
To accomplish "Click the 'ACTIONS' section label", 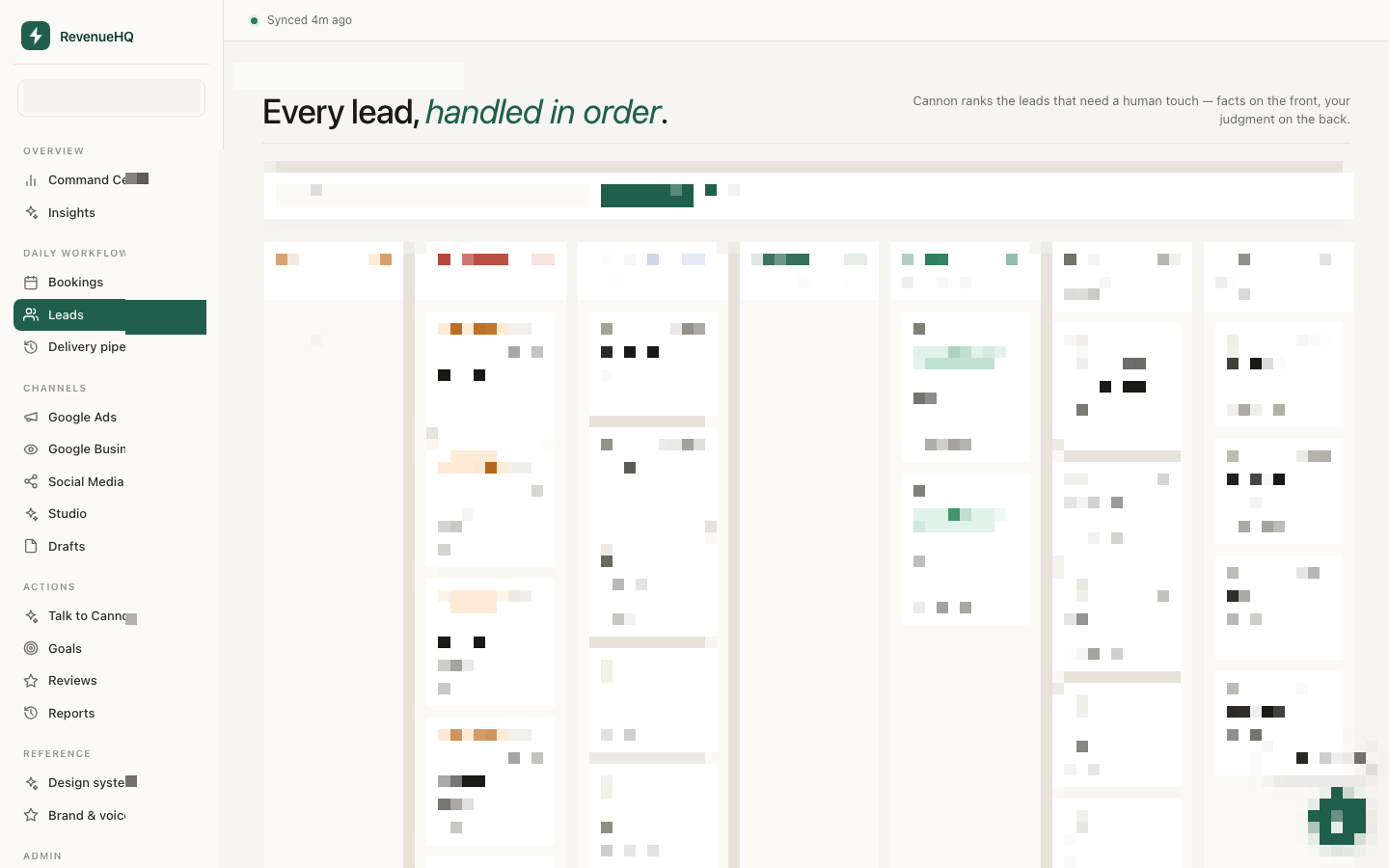I will (x=49, y=587).
